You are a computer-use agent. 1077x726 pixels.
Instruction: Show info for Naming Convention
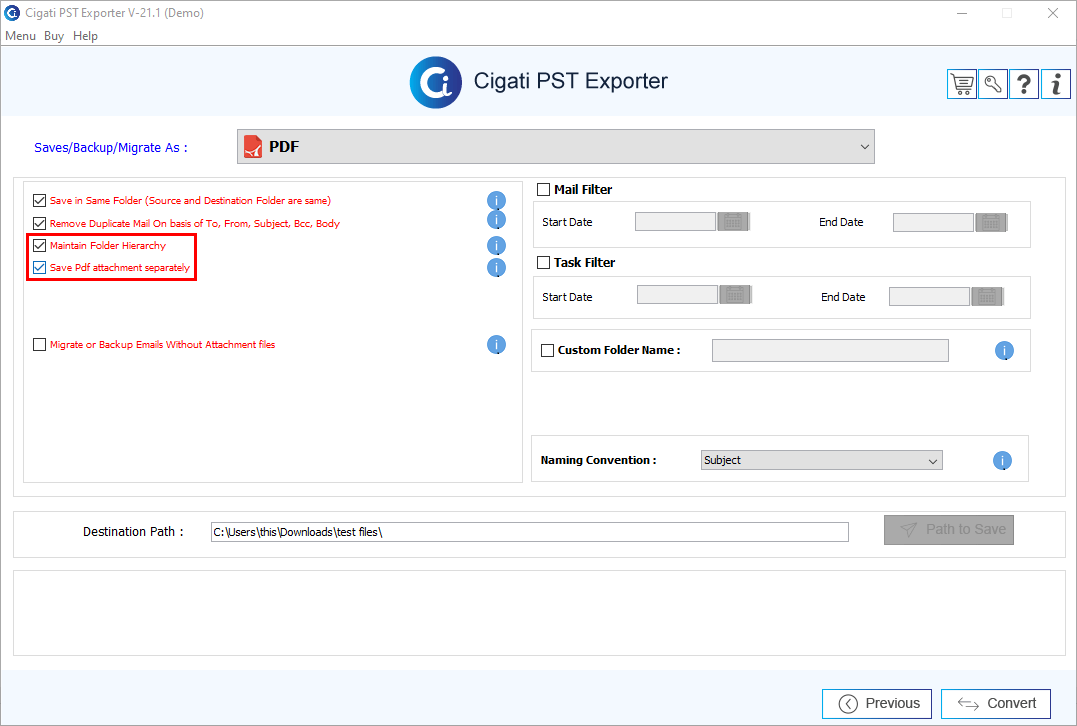click(1002, 460)
